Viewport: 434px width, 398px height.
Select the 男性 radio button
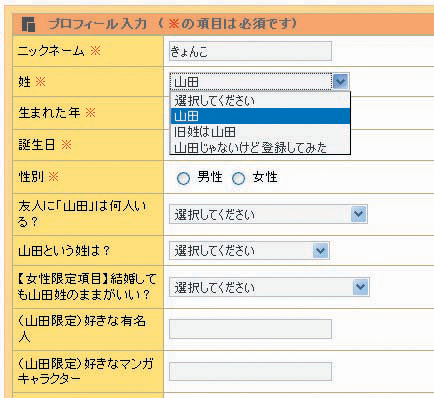coord(183,178)
